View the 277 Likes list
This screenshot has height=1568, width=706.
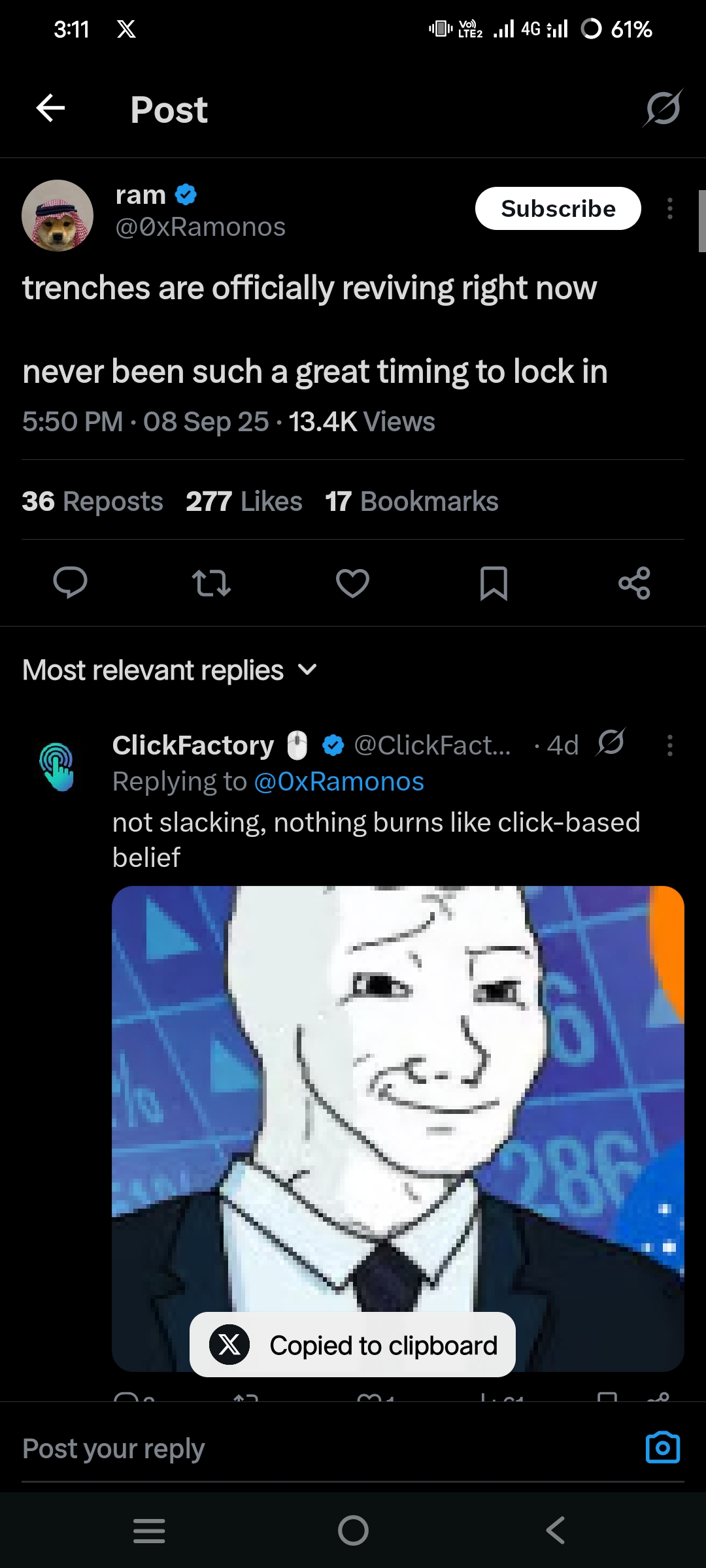click(x=244, y=502)
